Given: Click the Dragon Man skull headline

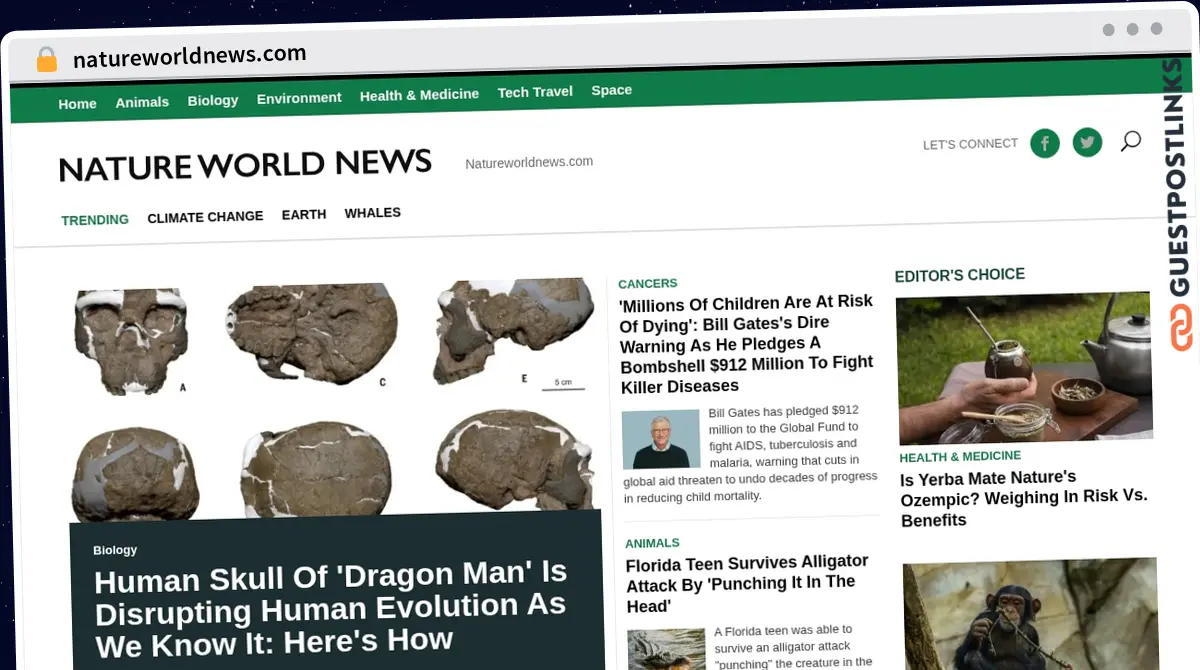Looking at the screenshot, I should tap(330, 607).
